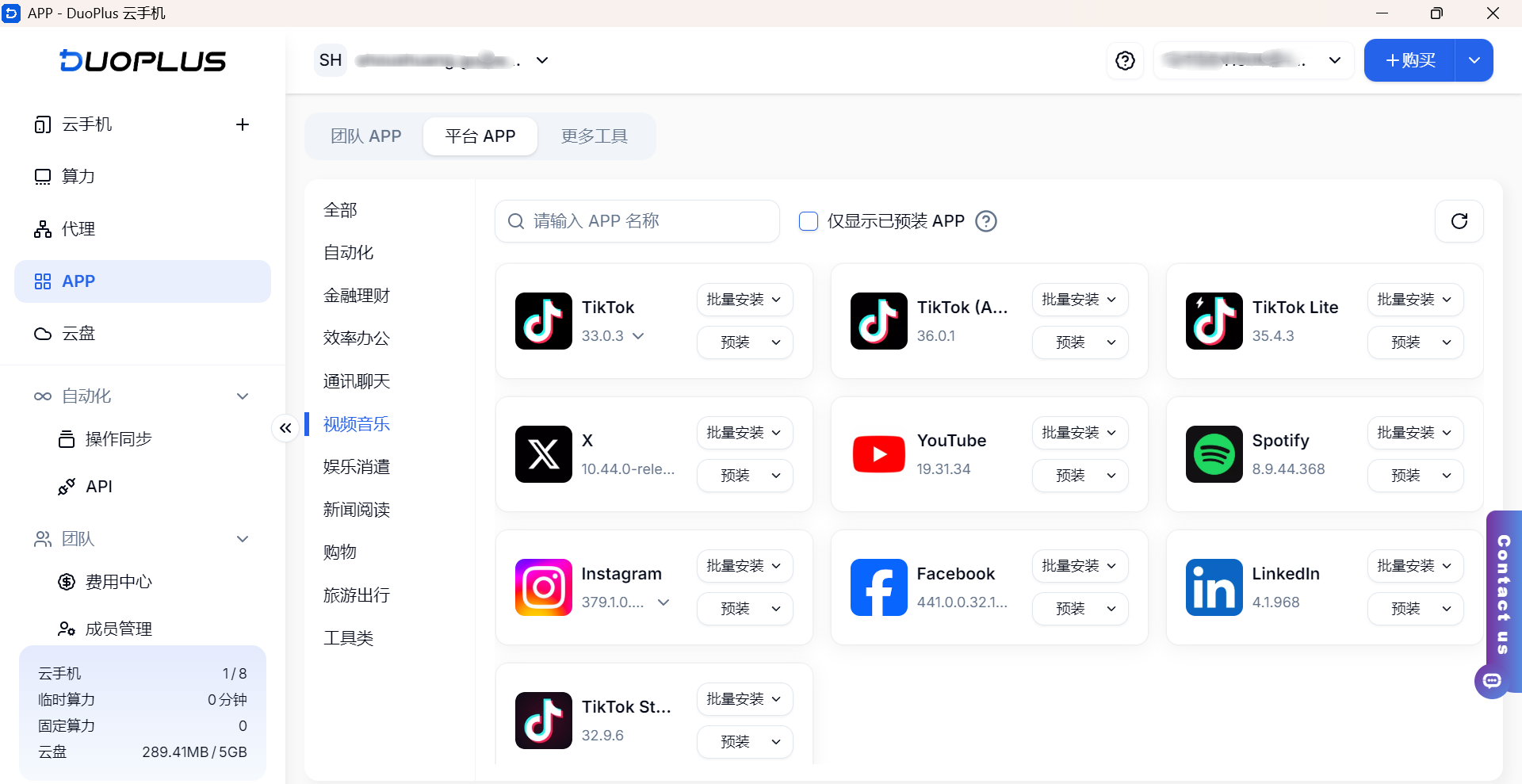Open 预装 dropdown for TikTok
The width and height of the screenshot is (1522, 784).
(744, 342)
